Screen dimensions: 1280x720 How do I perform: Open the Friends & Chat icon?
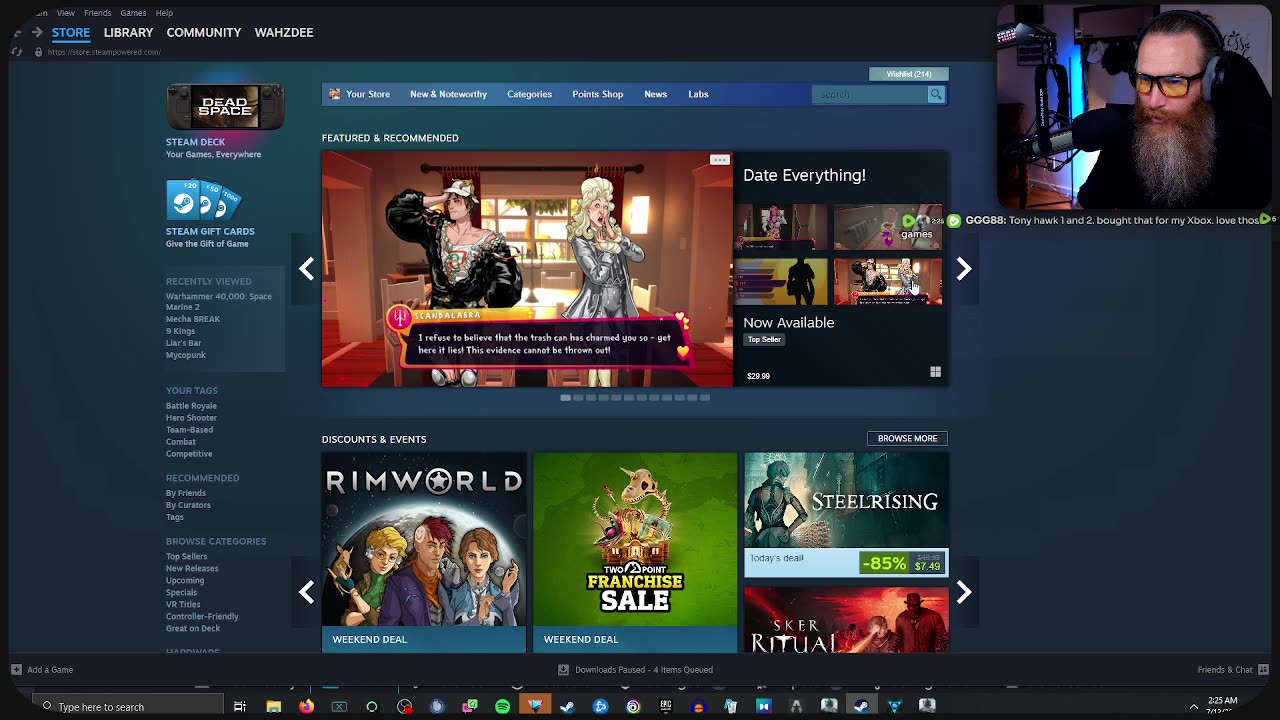tap(1263, 669)
